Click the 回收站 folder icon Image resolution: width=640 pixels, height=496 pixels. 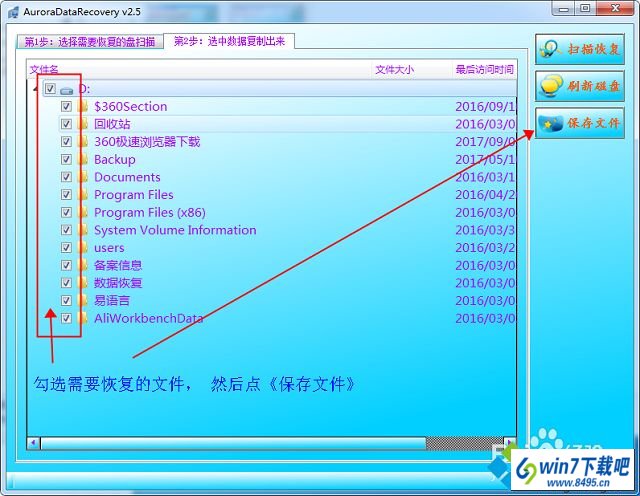[x=83, y=124]
